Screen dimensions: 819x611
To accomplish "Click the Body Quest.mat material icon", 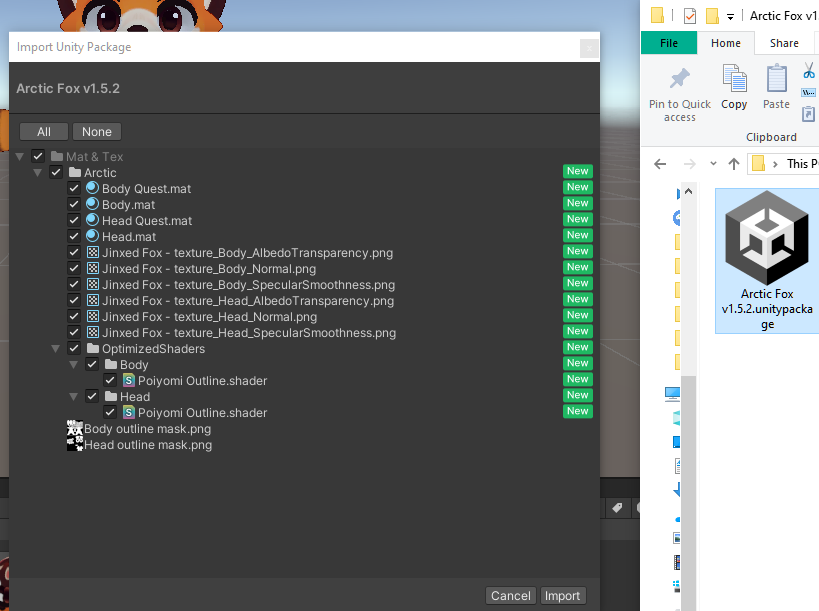I will click(x=92, y=188).
